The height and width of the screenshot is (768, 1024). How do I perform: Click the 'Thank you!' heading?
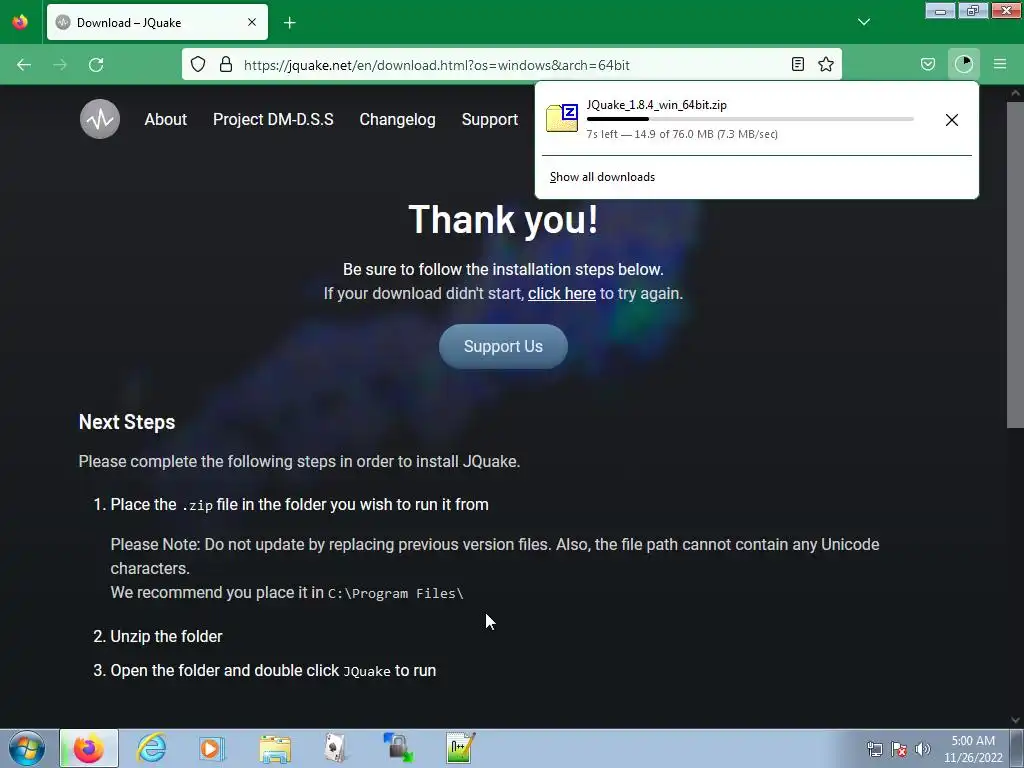click(x=504, y=219)
